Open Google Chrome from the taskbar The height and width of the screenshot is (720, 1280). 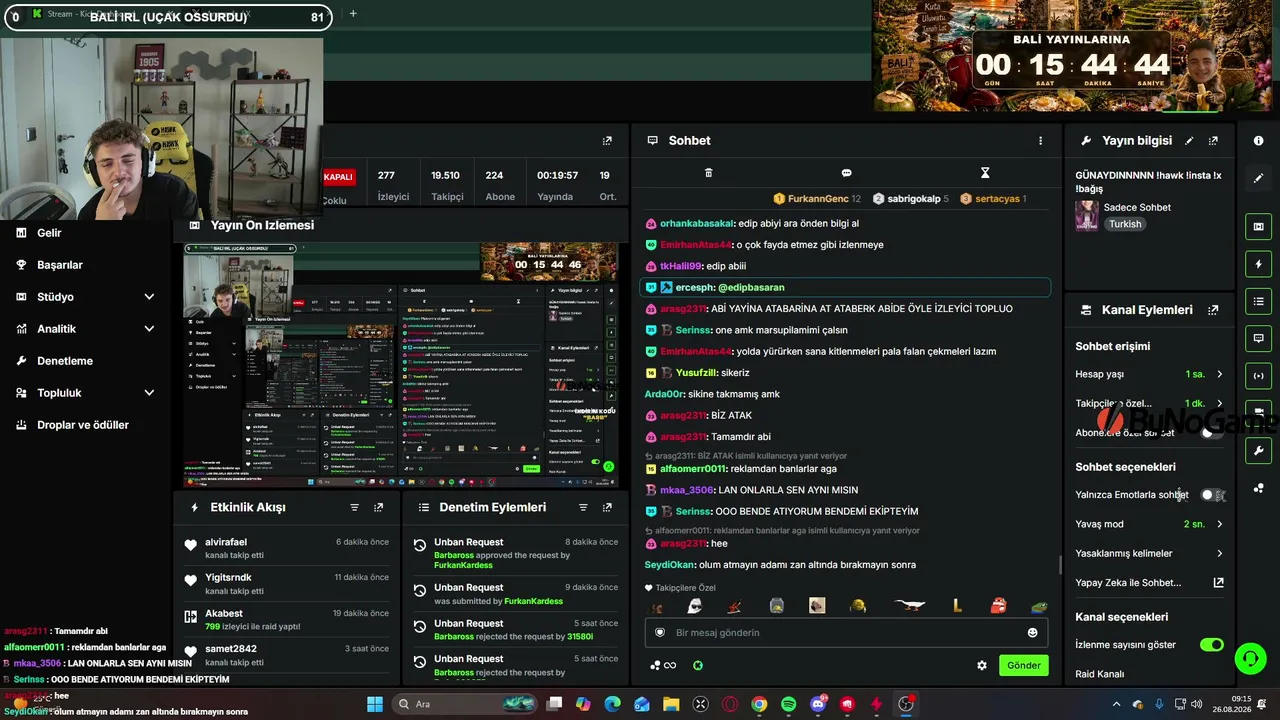(x=759, y=704)
